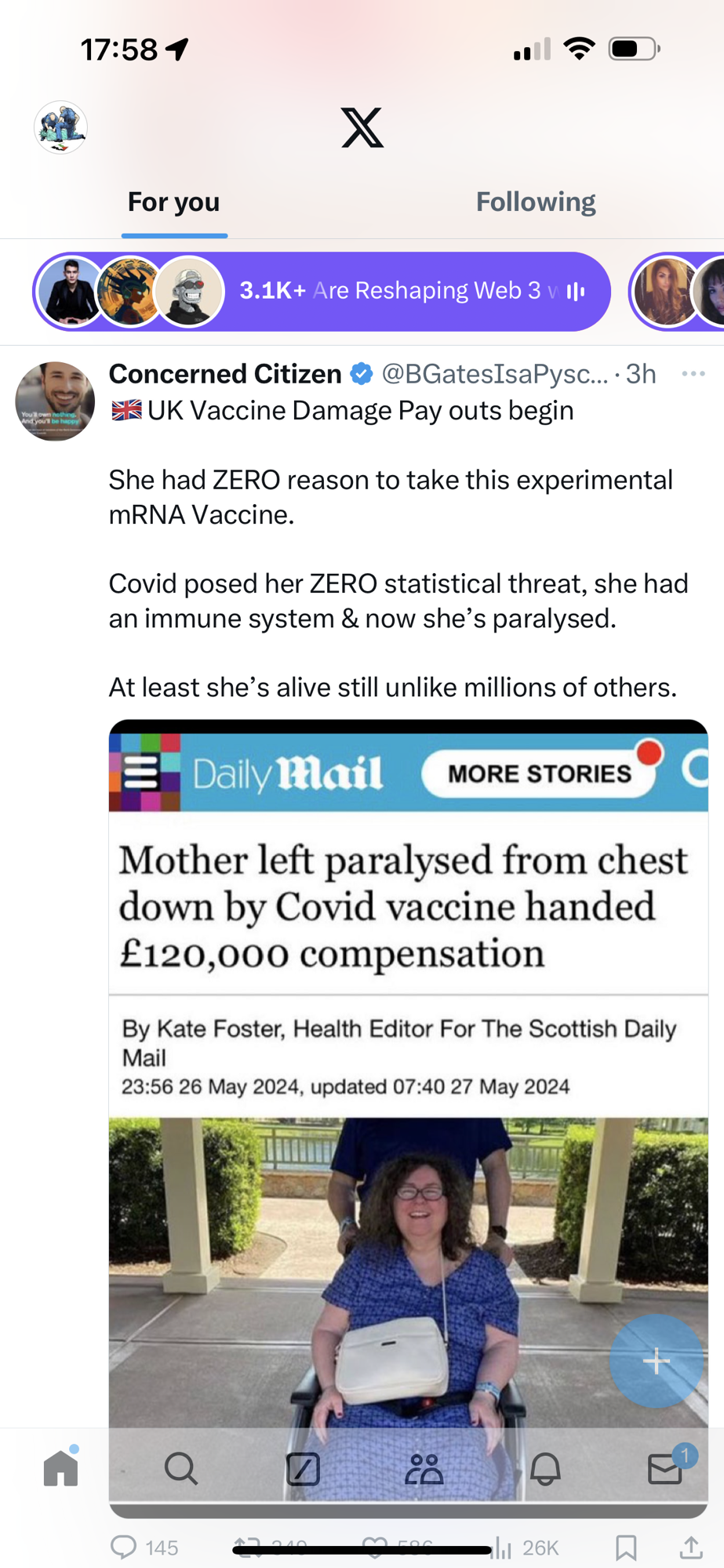This screenshot has height=1568, width=724.
Task: Open the Concerned Citizen display name
Action: [x=224, y=374]
